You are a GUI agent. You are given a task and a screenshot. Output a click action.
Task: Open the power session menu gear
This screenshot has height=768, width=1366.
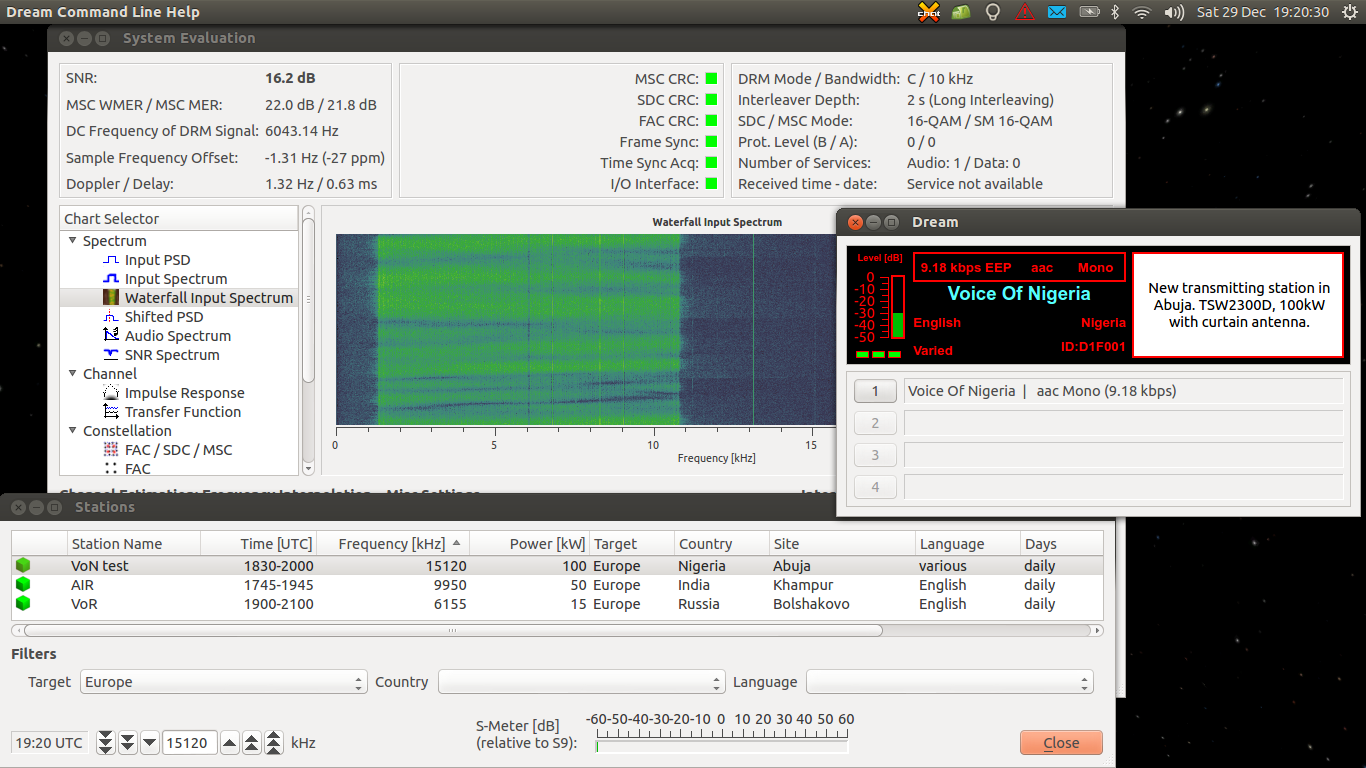click(1348, 12)
